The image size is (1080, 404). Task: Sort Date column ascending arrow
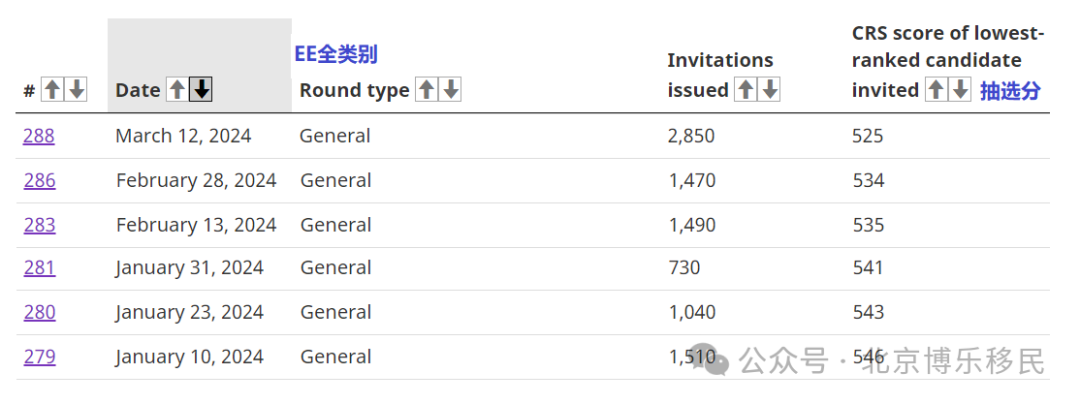click(178, 89)
